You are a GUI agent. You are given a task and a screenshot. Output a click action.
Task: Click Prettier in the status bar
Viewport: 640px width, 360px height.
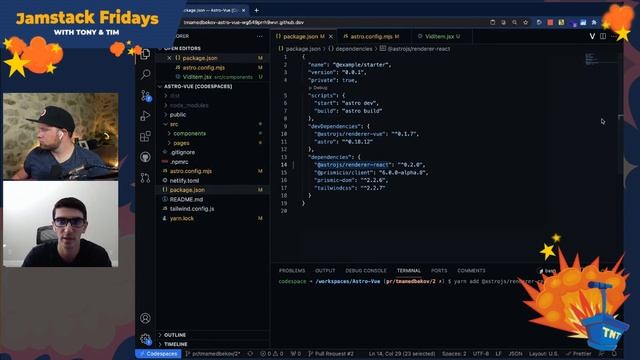[578, 353]
